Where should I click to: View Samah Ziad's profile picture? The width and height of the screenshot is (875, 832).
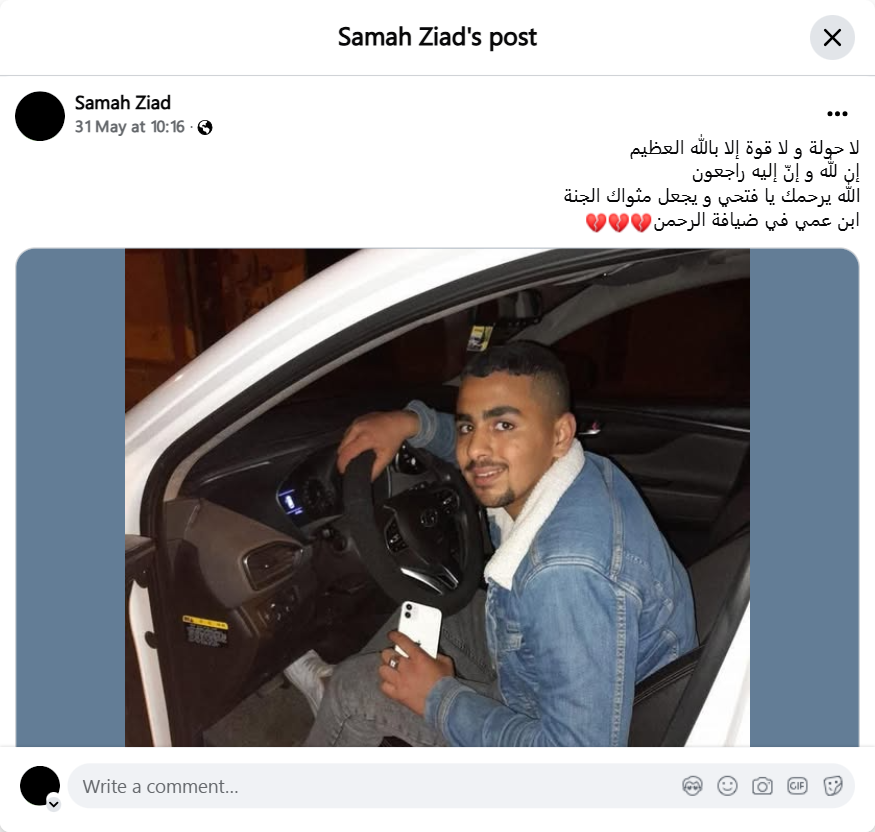40,116
